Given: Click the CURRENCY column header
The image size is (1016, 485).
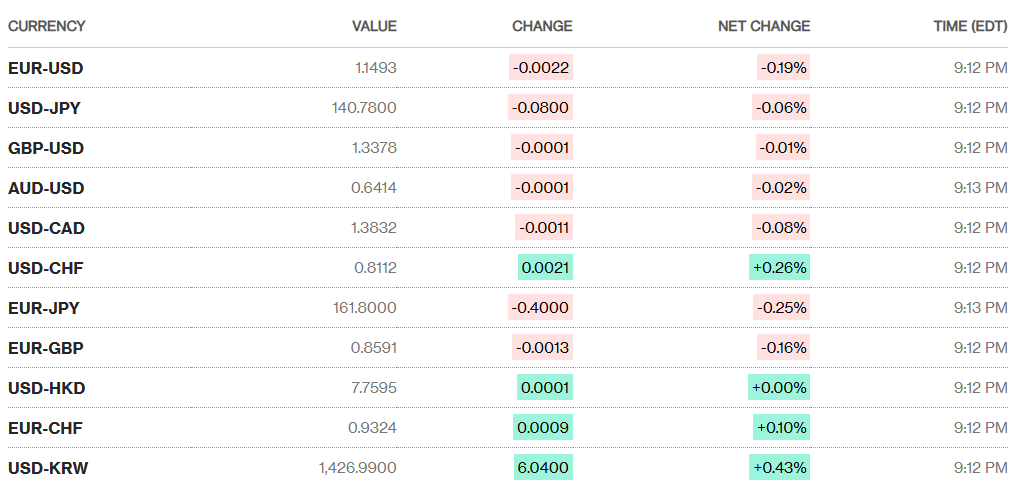Looking at the screenshot, I should click(47, 26).
